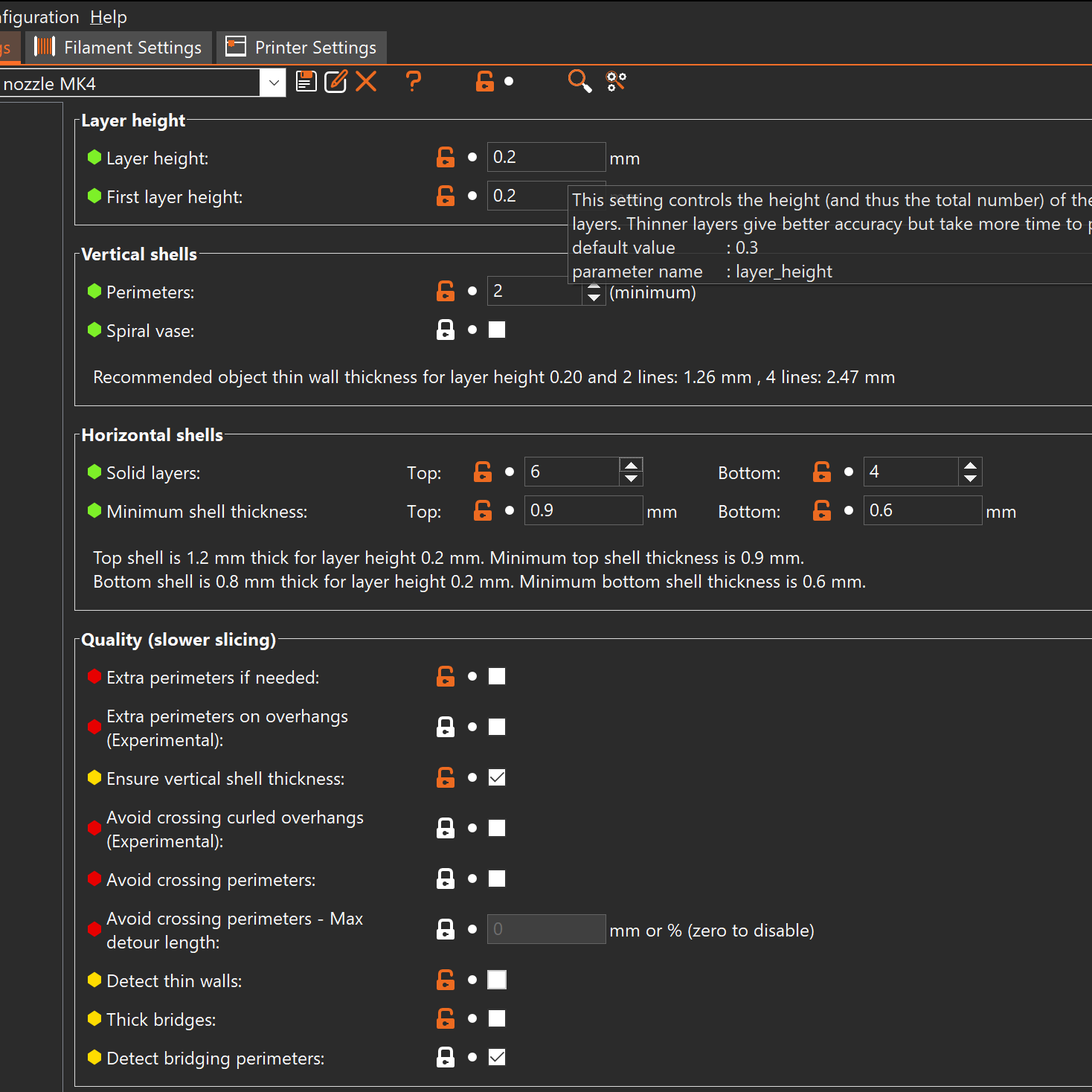
Task: Click the lock icon for Detect thin walls
Action: pyautogui.click(x=446, y=980)
